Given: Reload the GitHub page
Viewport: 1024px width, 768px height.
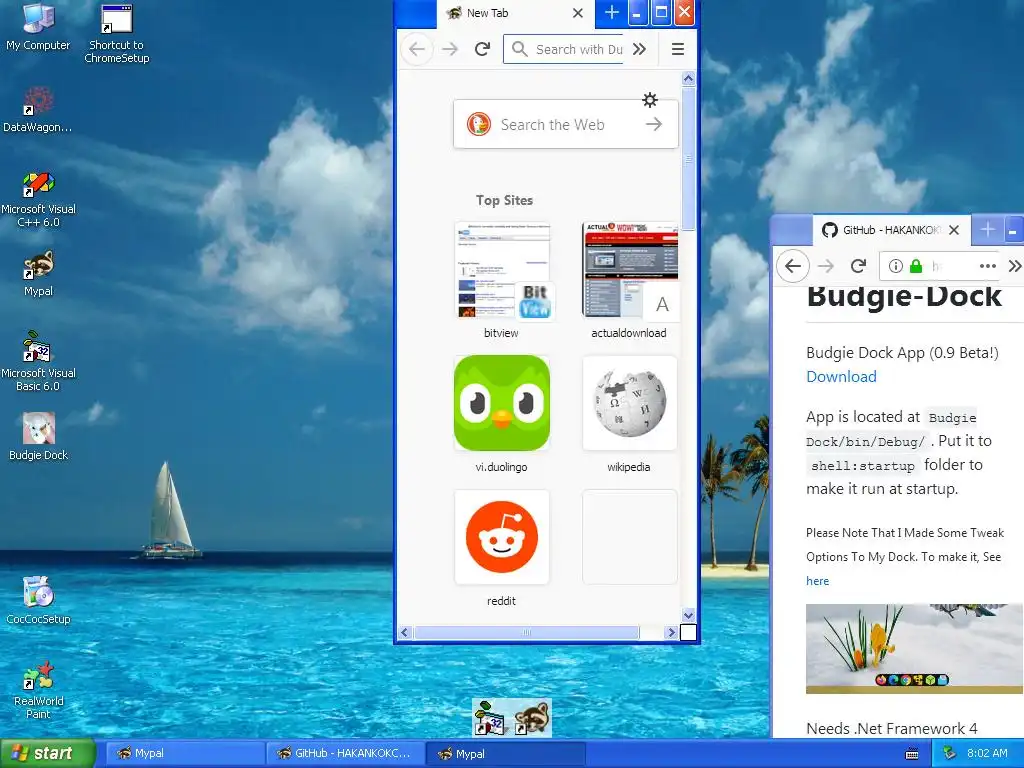Looking at the screenshot, I should [x=859, y=266].
